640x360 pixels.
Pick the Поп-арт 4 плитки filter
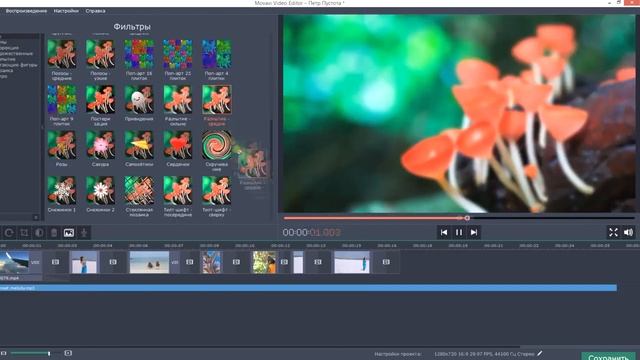[216, 54]
